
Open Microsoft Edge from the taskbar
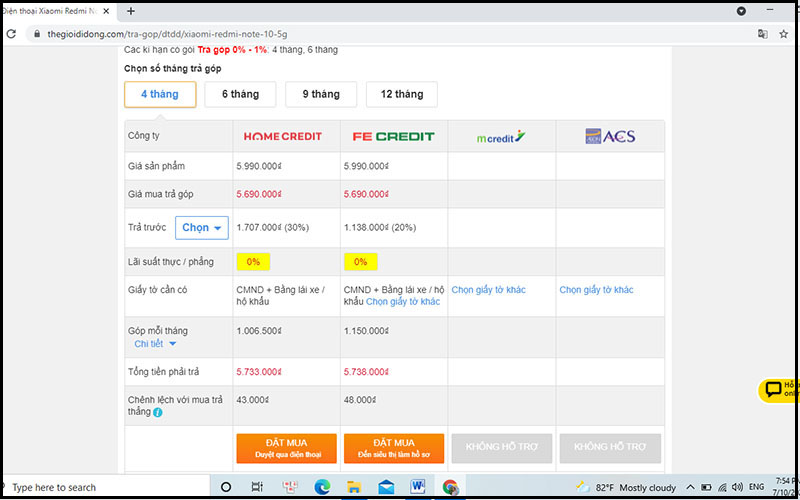(322, 487)
